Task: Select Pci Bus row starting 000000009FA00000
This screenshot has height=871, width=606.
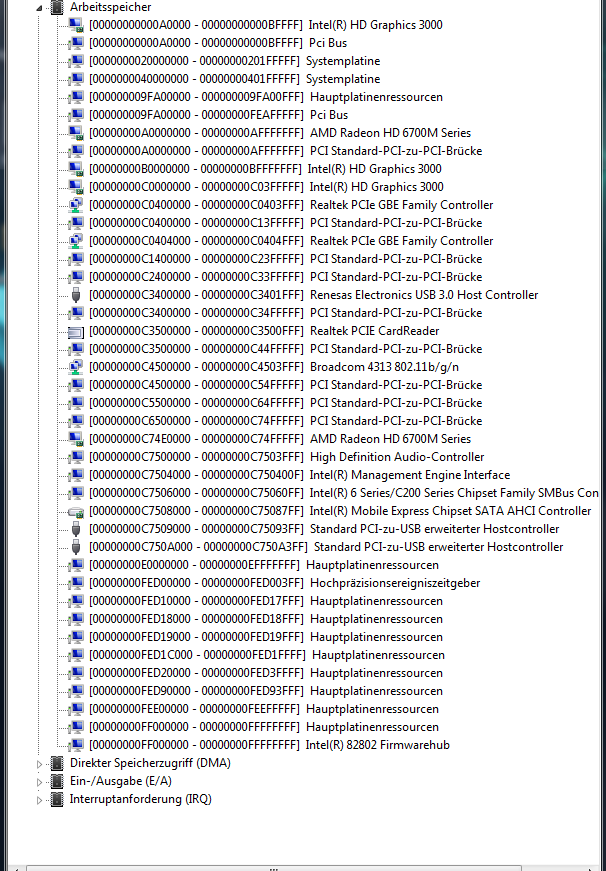Action: click(x=218, y=115)
